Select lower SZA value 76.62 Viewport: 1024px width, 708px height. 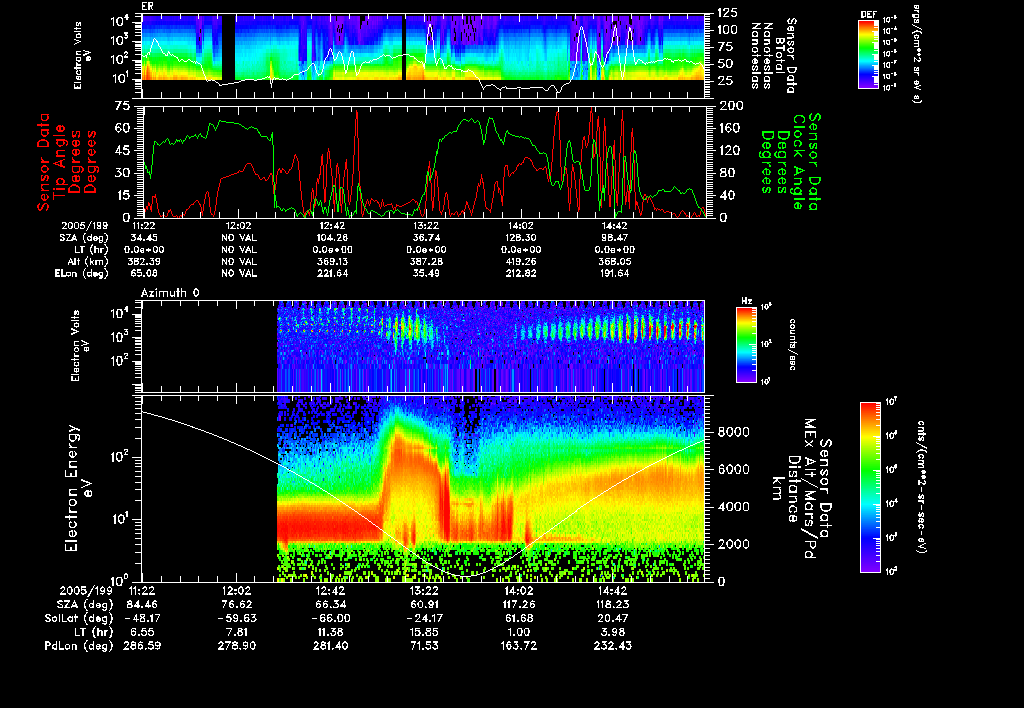[236, 605]
